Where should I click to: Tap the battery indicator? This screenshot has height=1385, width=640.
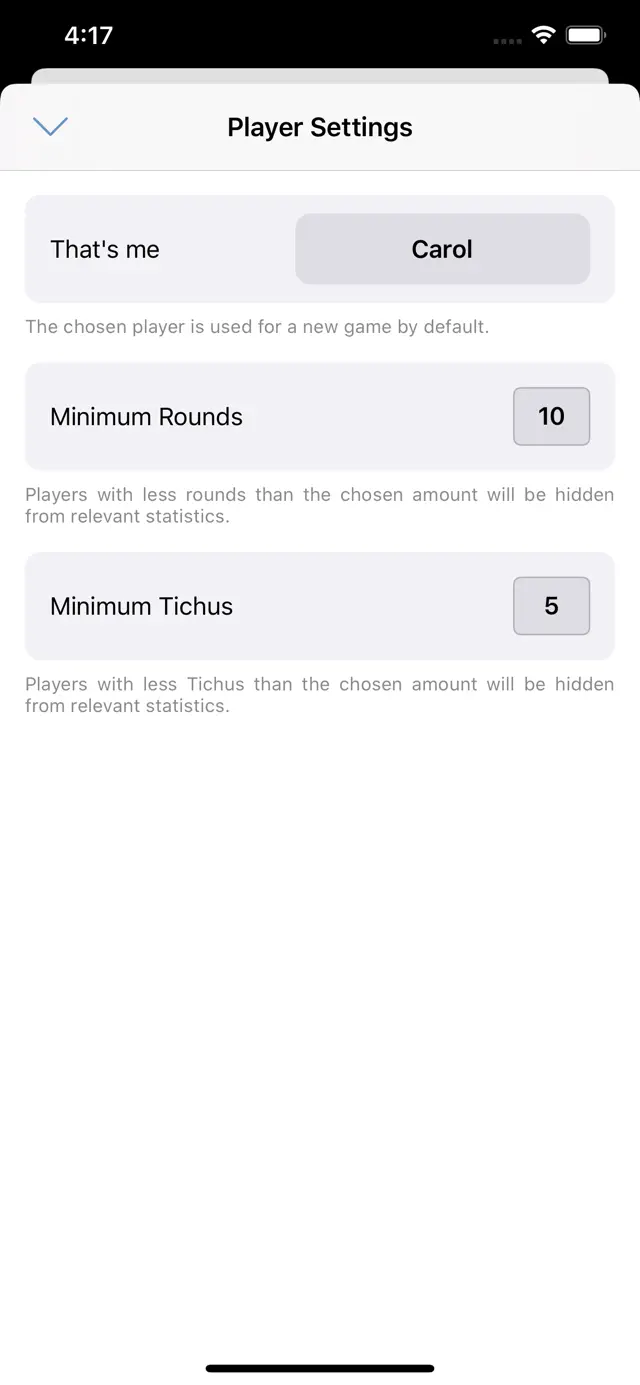coord(586,35)
